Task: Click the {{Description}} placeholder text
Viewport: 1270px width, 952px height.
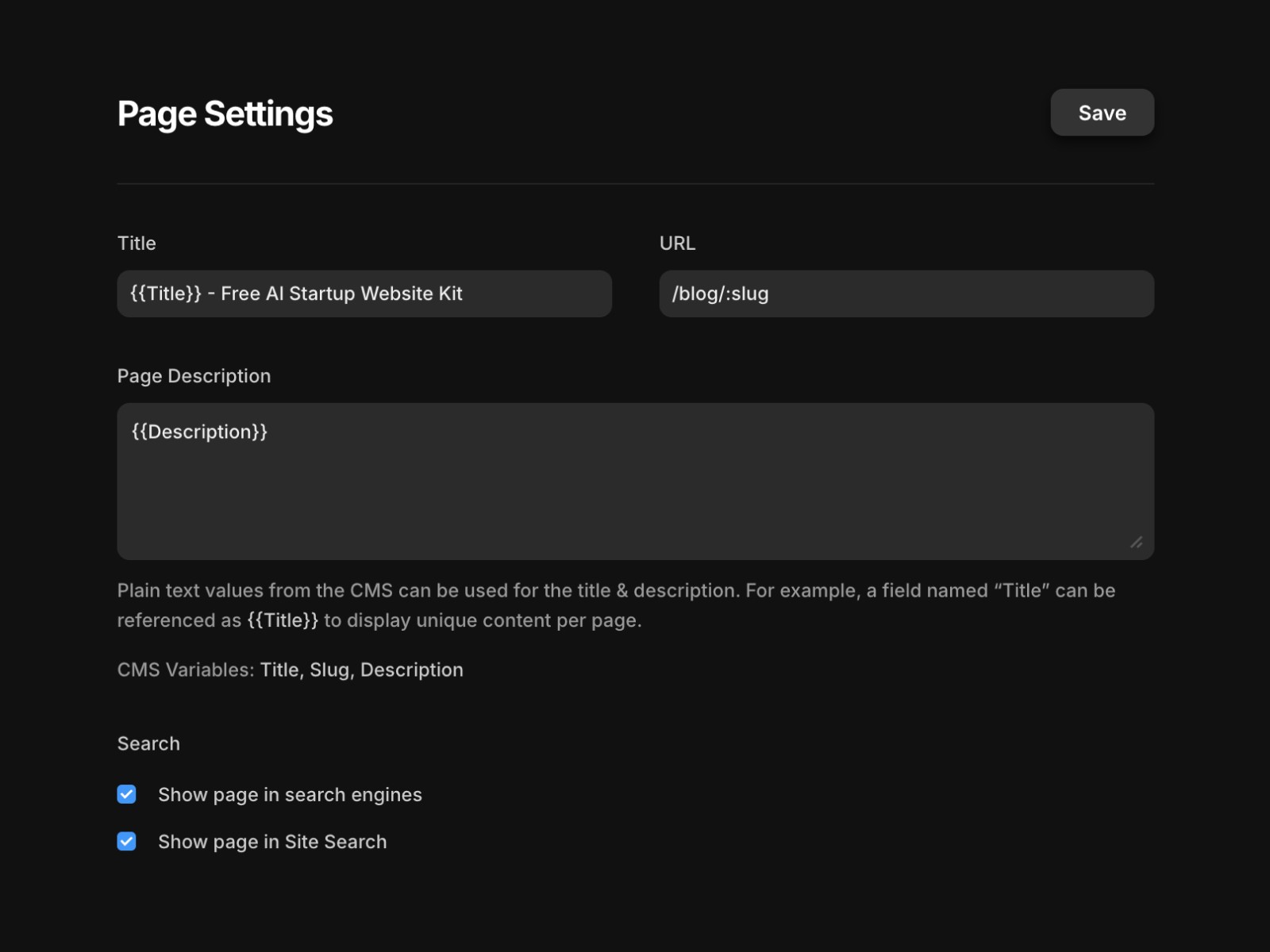Action: click(x=198, y=432)
